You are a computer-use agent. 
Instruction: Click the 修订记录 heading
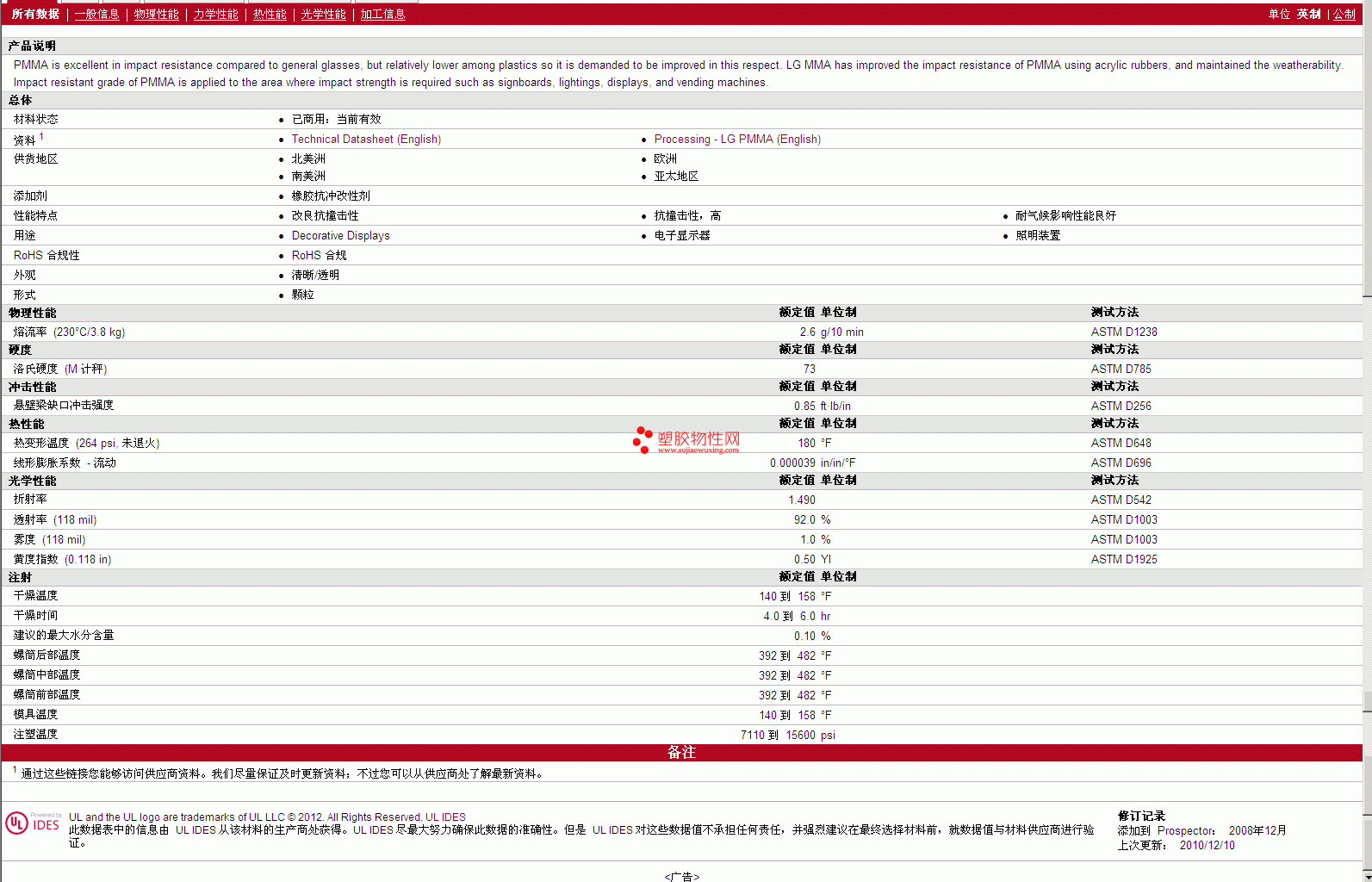tap(1141, 816)
